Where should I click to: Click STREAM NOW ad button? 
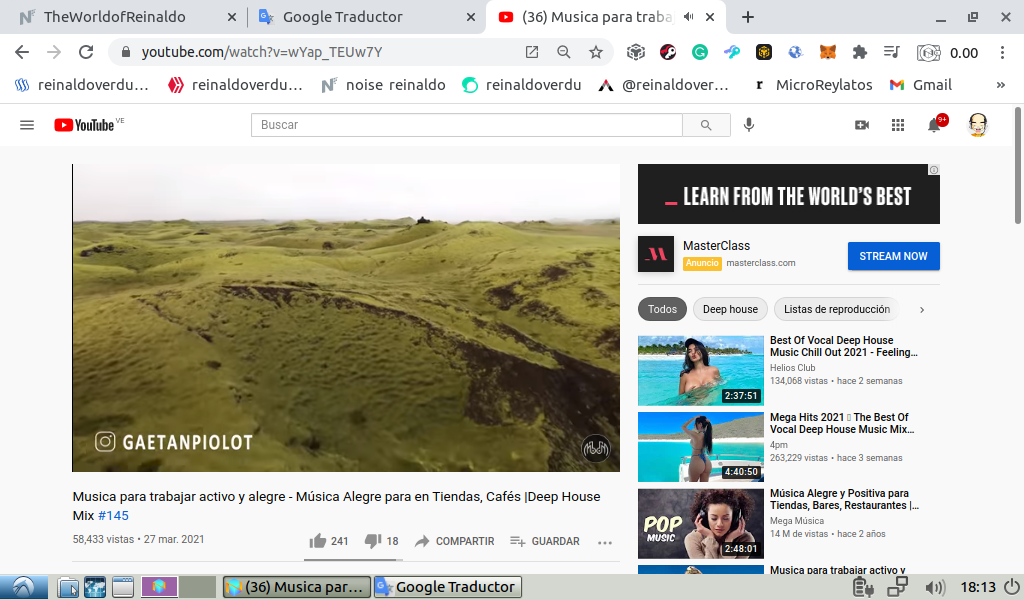tap(893, 256)
